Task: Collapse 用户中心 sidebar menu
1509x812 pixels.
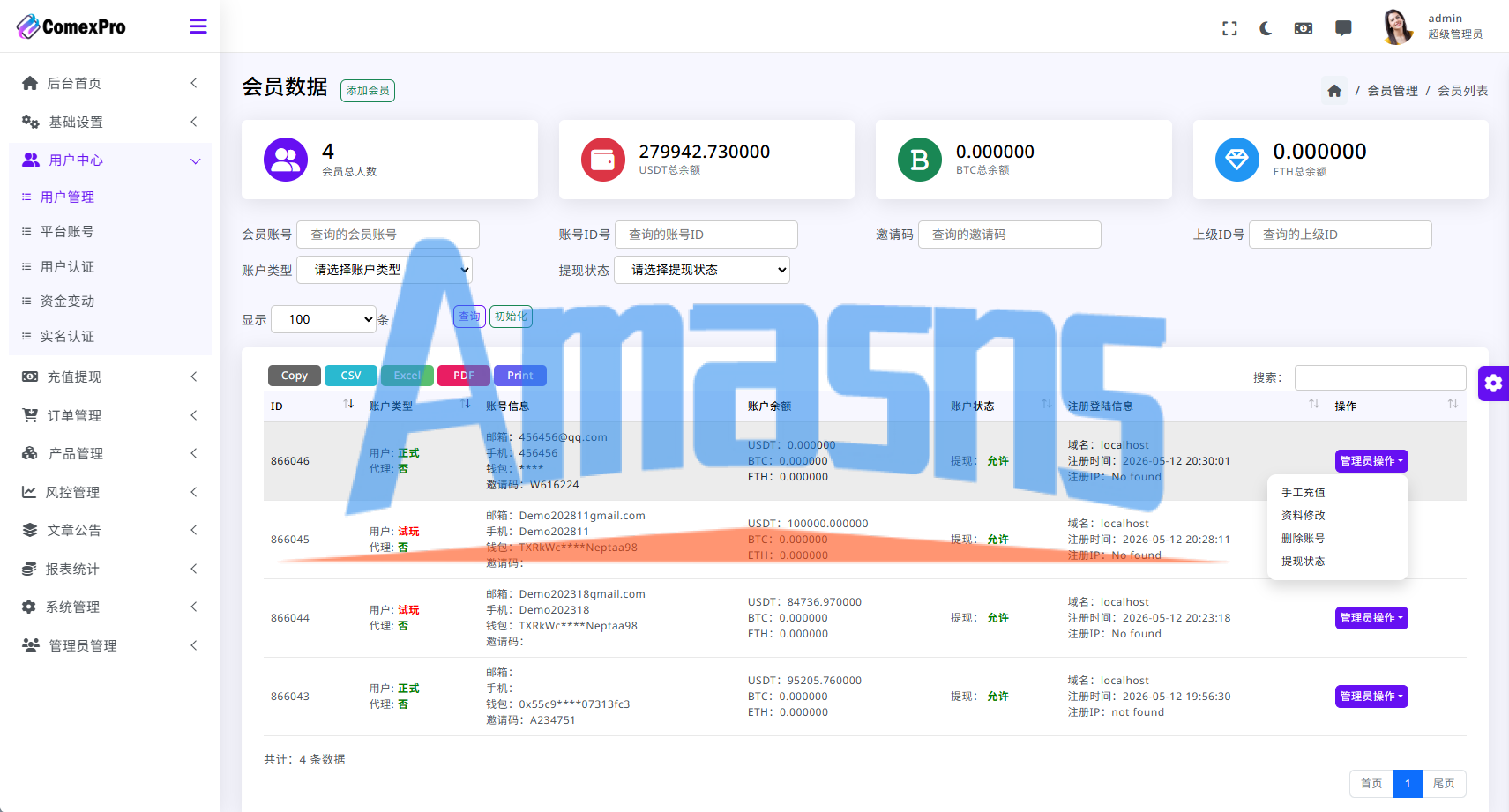Action: point(110,160)
